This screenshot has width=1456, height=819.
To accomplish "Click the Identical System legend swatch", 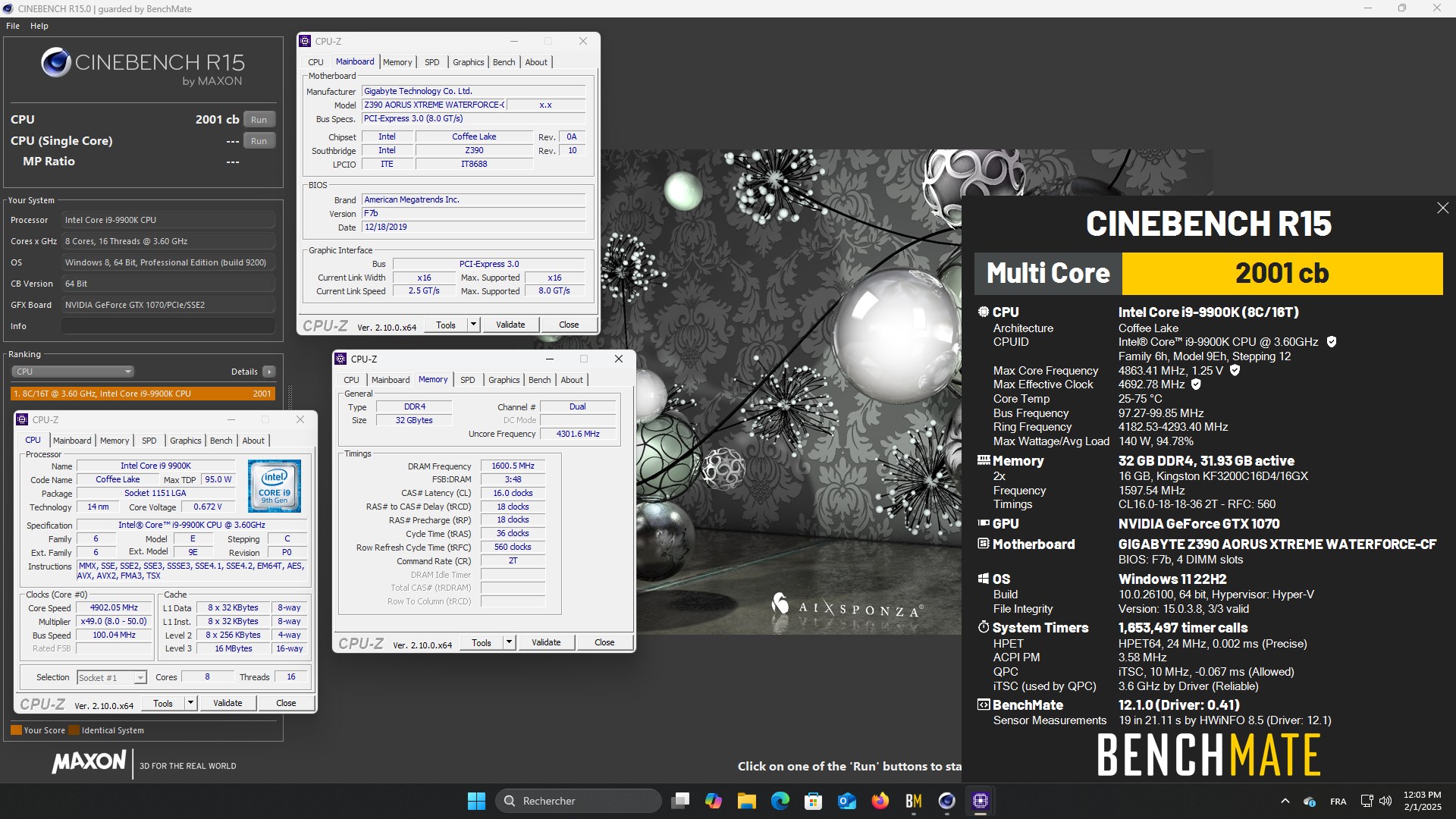I will coord(74,730).
